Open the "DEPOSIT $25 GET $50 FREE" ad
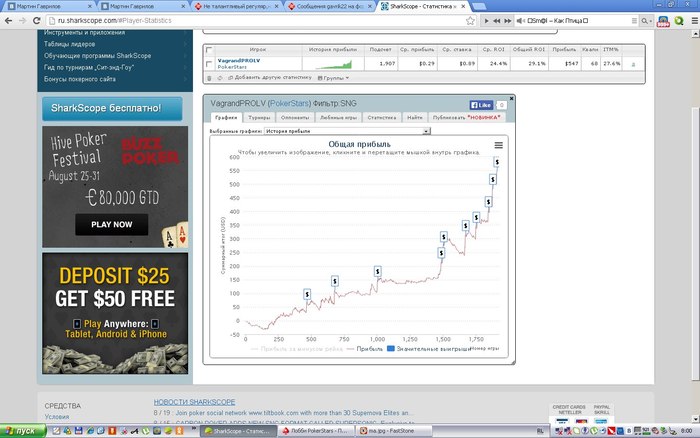This screenshot has width=700, height=438. coord(115,313)
